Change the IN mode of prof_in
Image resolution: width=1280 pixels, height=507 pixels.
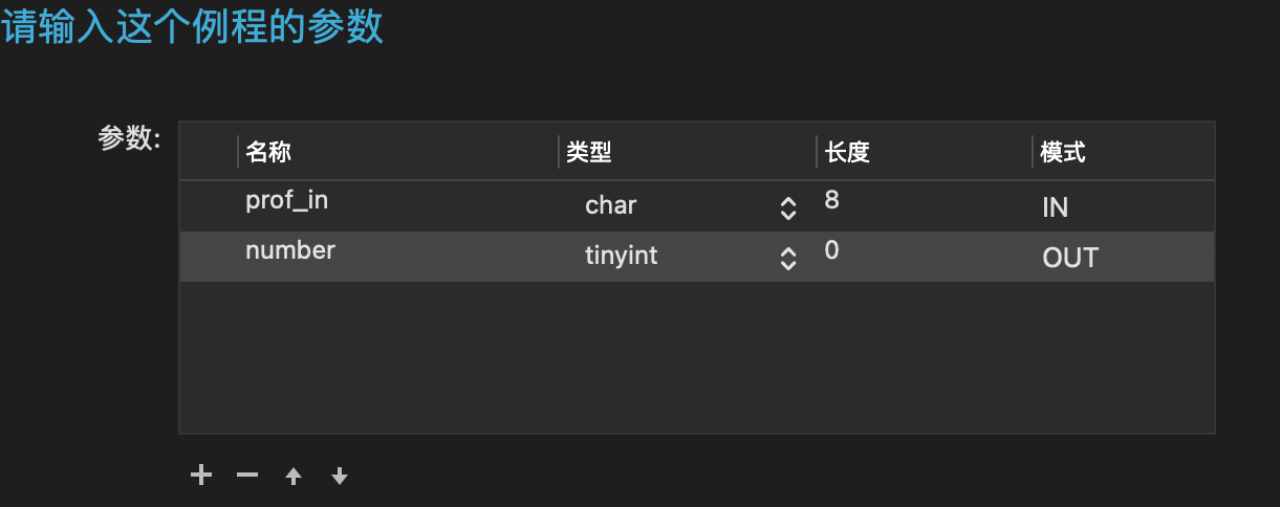click(1055, 207)
